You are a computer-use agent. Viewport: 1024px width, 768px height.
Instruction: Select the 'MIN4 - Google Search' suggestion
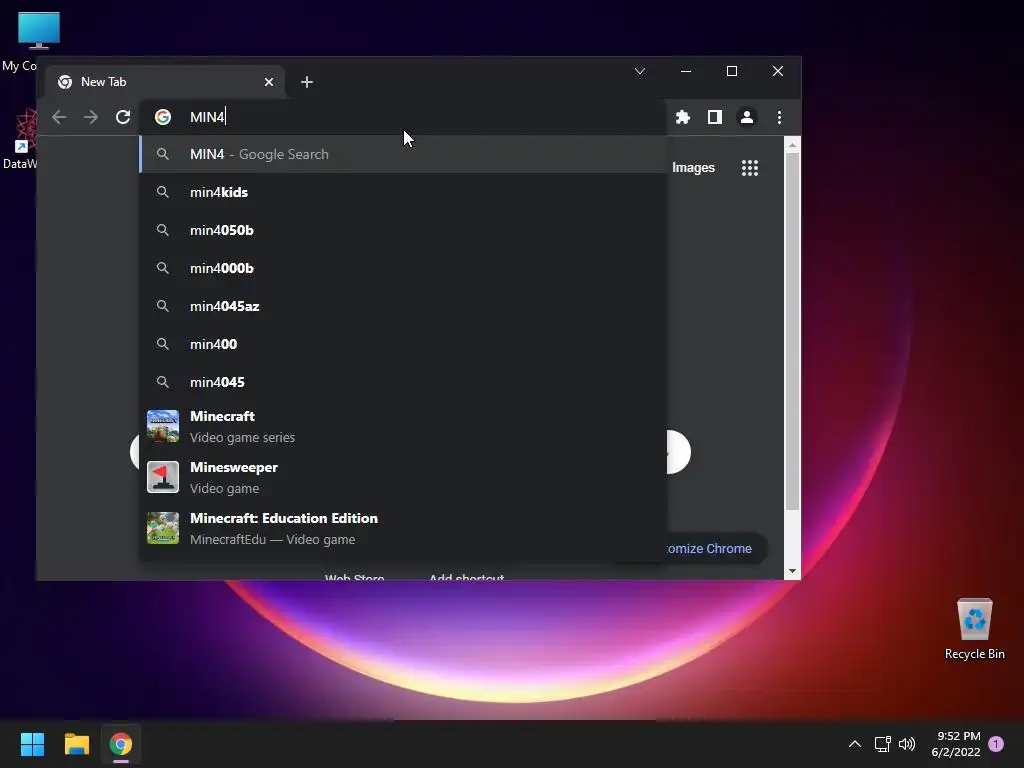coord(404,154)
